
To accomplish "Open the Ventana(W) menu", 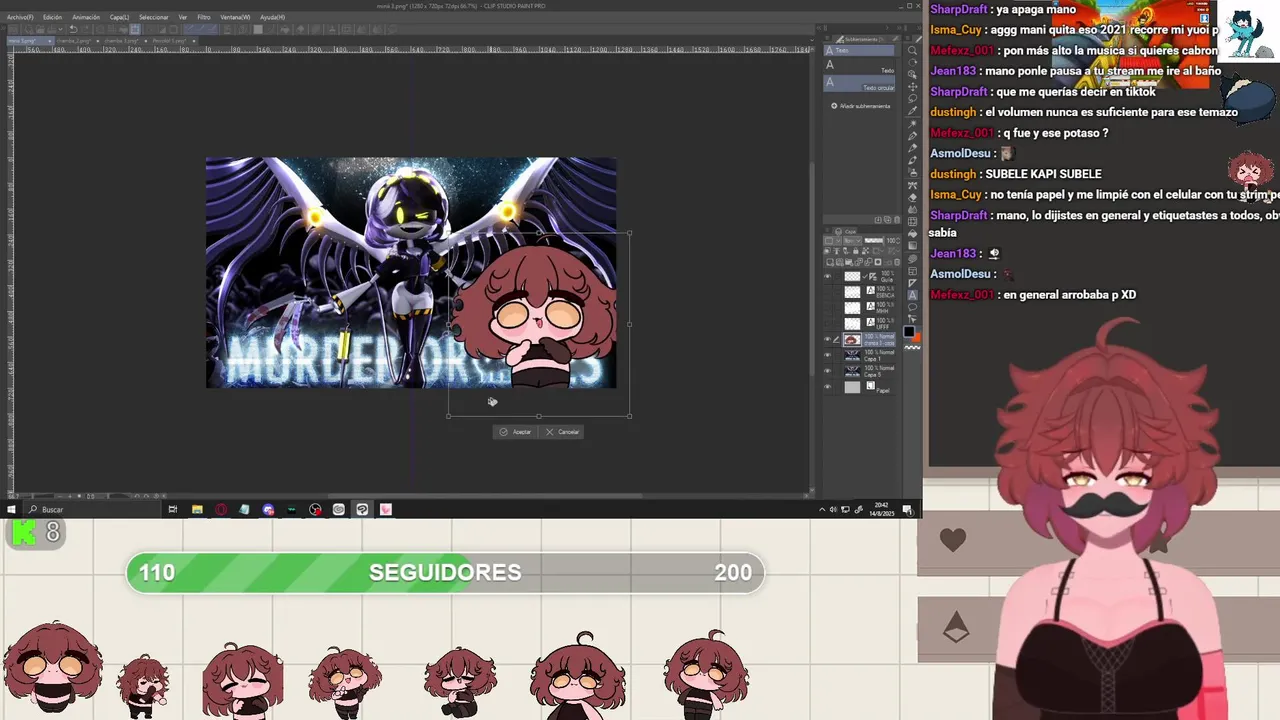I will (x=235, y=17).
